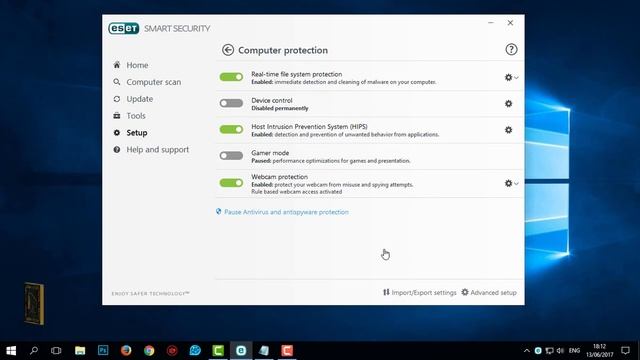Open the help question mark icon
640x360 pixels.
(511, 50)
